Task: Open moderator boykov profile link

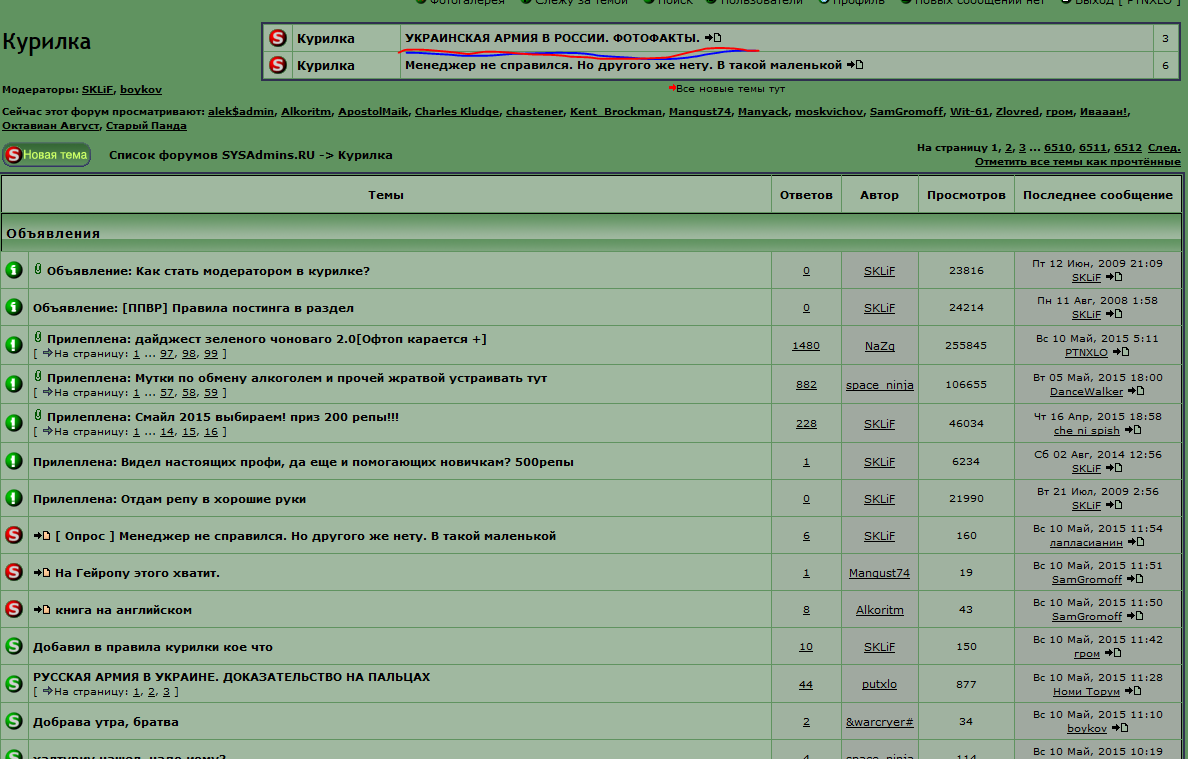Action: click(141, 89)
